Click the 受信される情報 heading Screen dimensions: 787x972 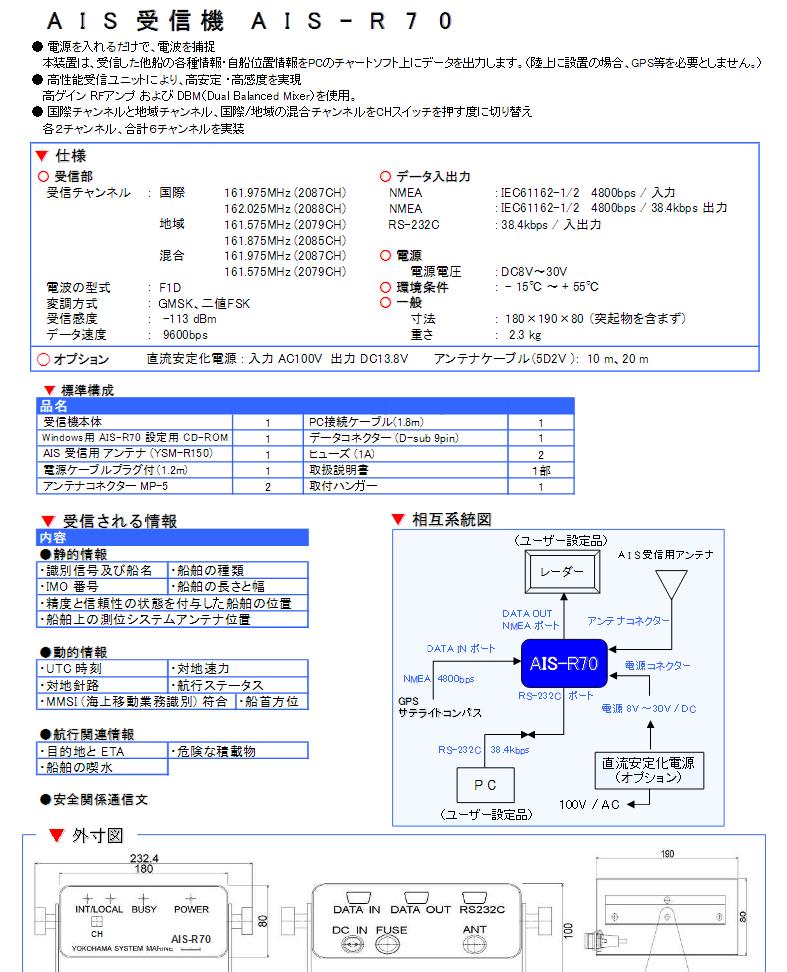[120, 521]
